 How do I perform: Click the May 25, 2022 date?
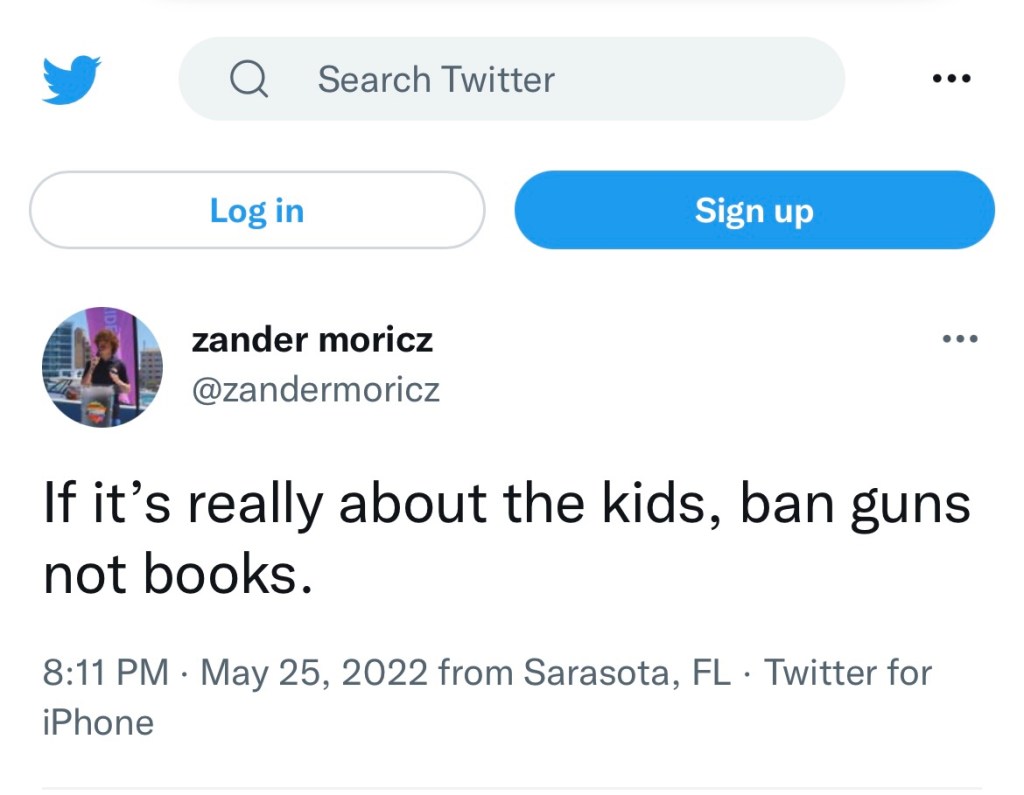(315, 672)
